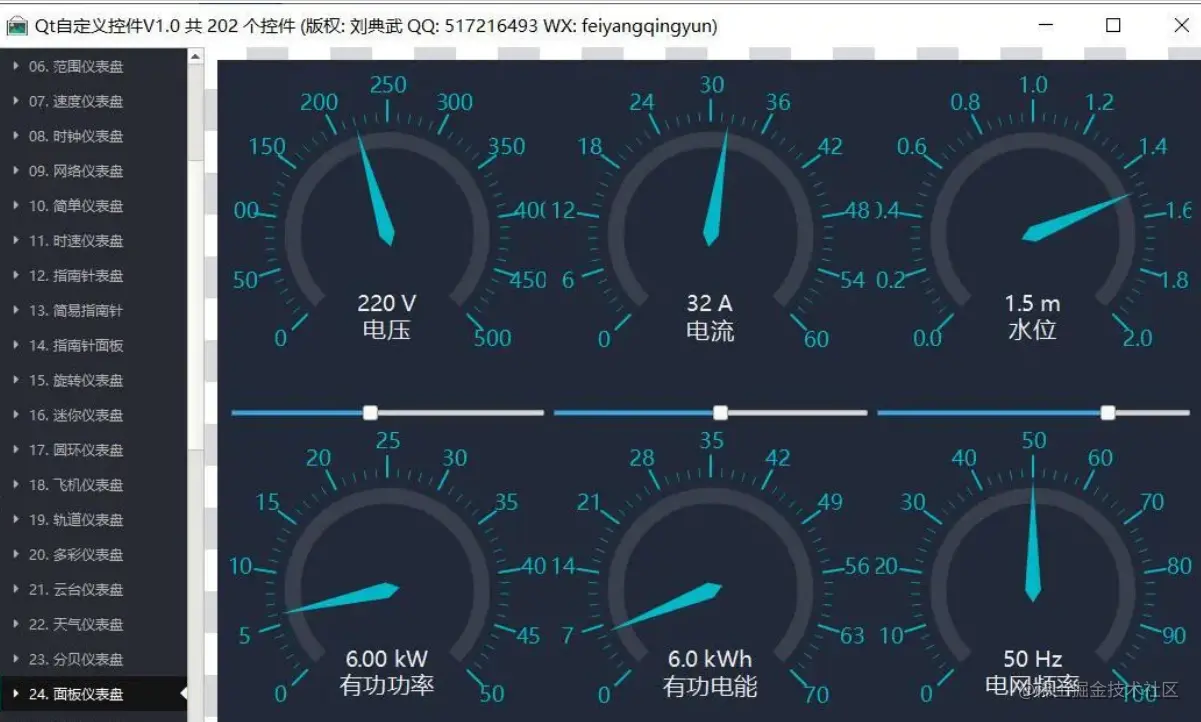Click the 50 Hz reading text

(x=1033, y=659)
